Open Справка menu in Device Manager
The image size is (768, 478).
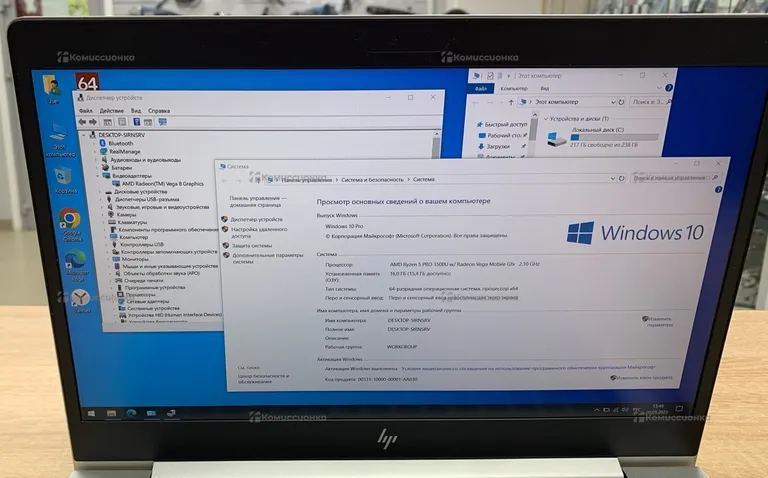tap(159, 111)
